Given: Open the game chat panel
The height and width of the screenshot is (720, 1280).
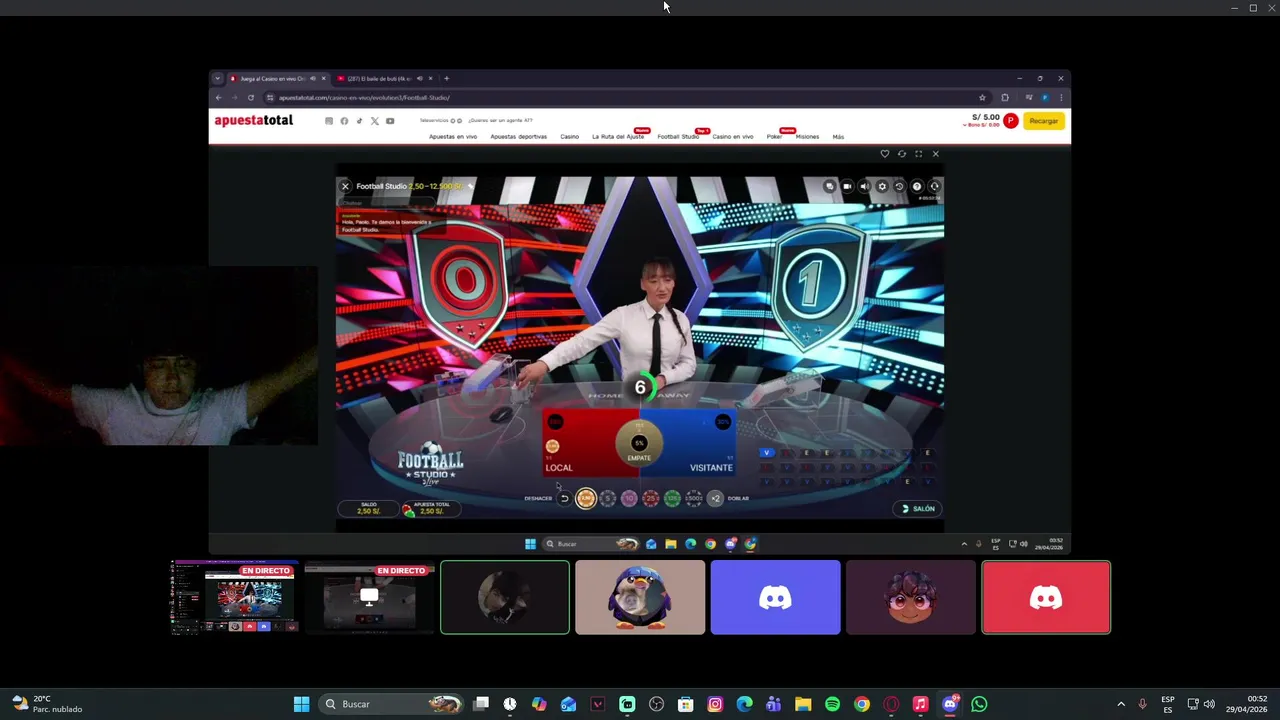Looking at the screenshot, I should point(829,186).
